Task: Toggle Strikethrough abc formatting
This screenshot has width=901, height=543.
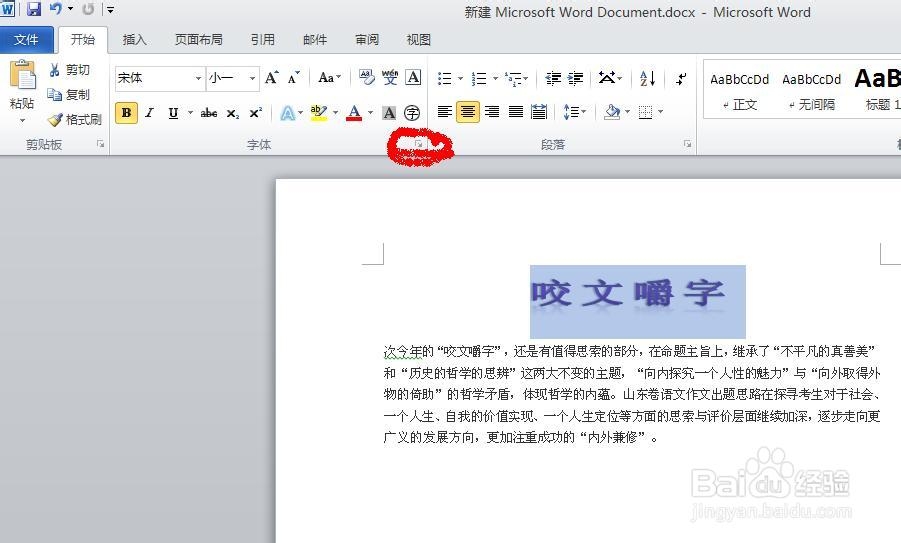Action: [x=209, y=113]
